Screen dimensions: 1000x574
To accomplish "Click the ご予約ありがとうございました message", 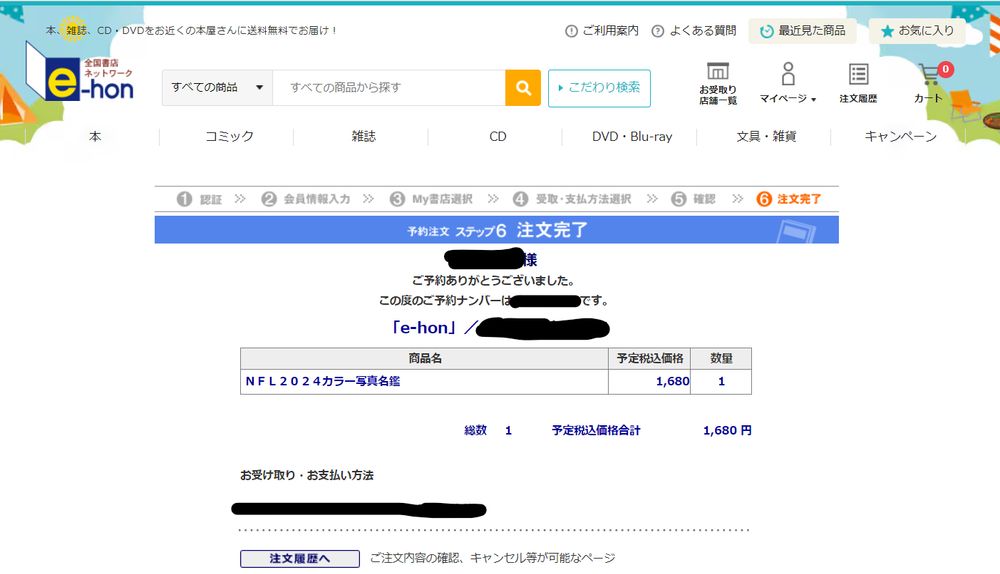I will click(494, 281).
